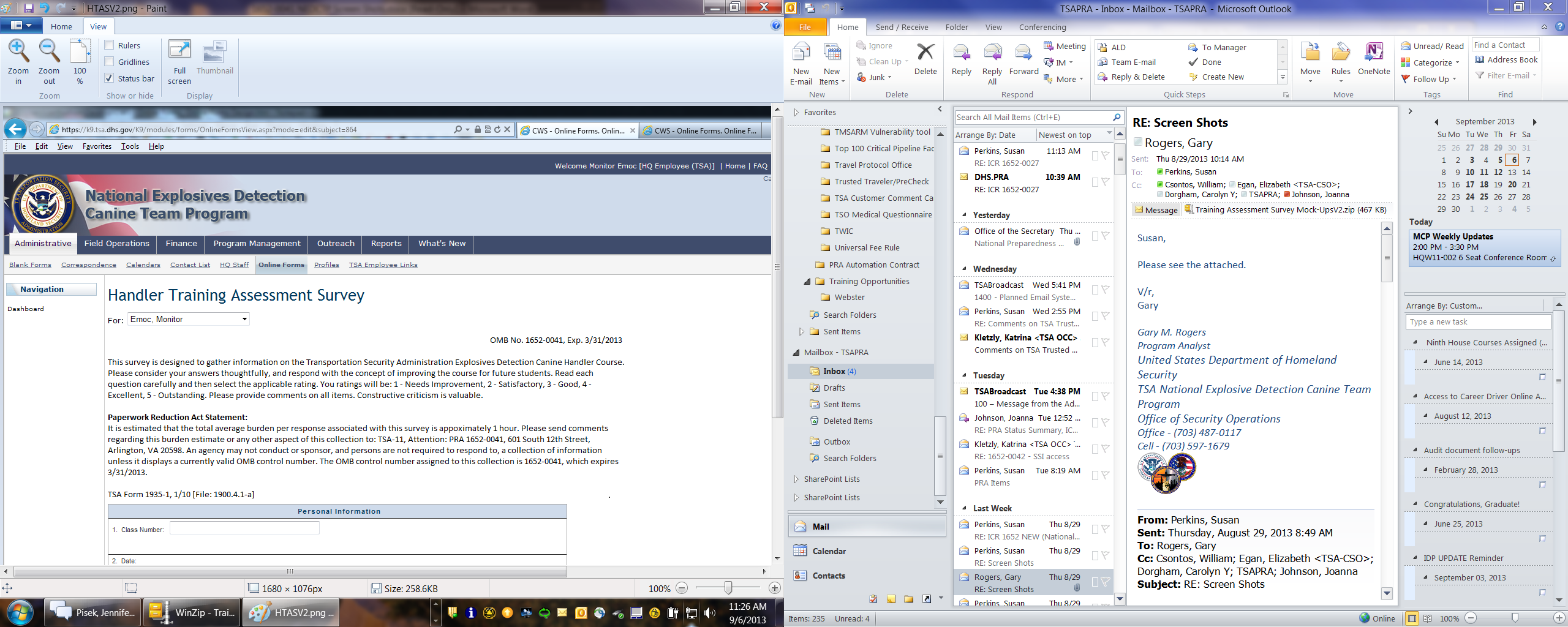Collapse the Yesterday message group
This screenshot has height=627, width=1568.
click(x=965, y=215)
